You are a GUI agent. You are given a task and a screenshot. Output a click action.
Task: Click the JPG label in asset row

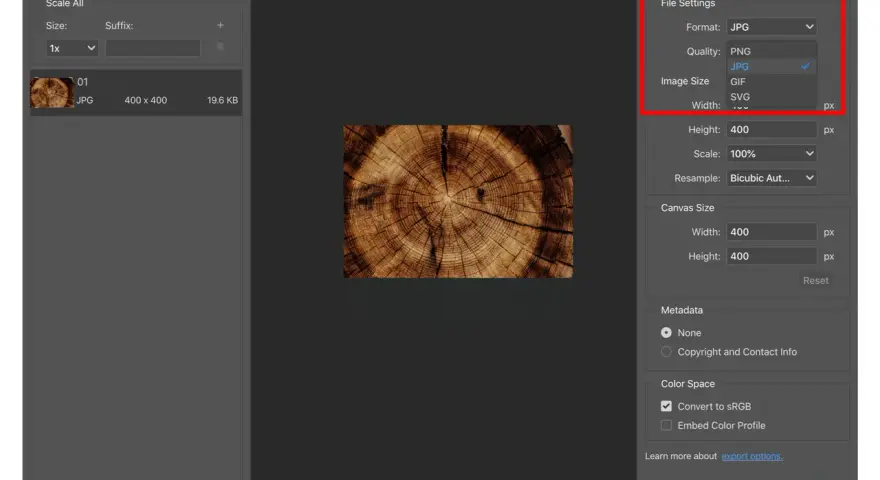(85, 100)
